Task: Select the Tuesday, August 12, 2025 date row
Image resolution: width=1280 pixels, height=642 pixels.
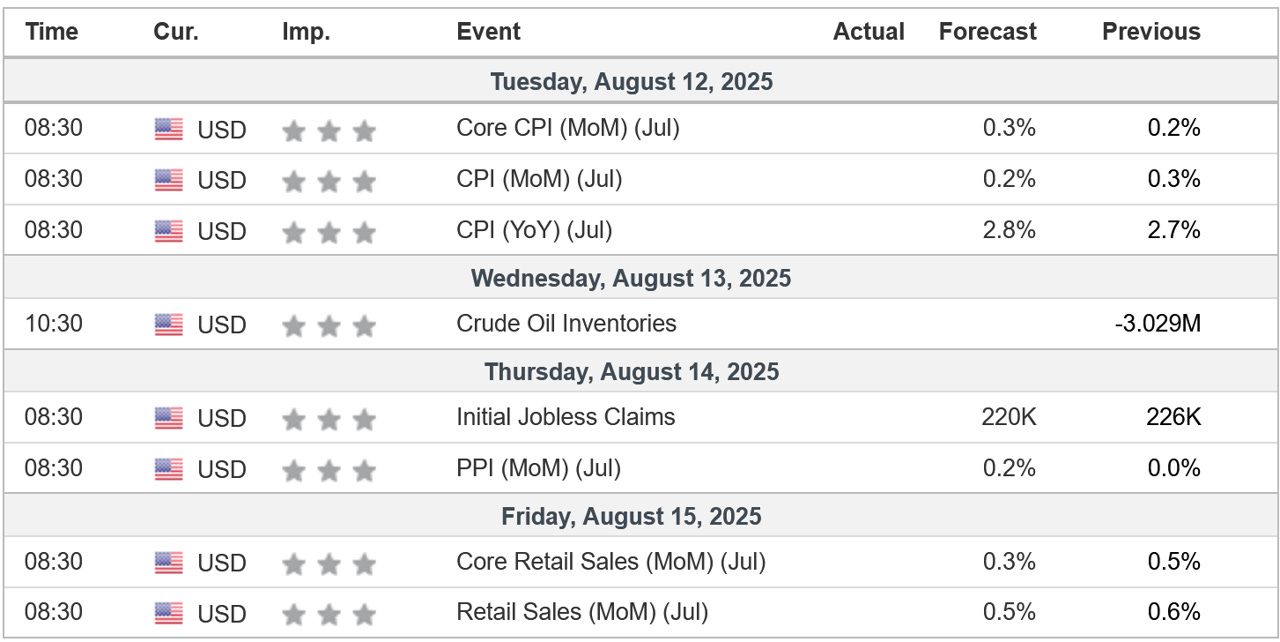Action: (640, 82)
